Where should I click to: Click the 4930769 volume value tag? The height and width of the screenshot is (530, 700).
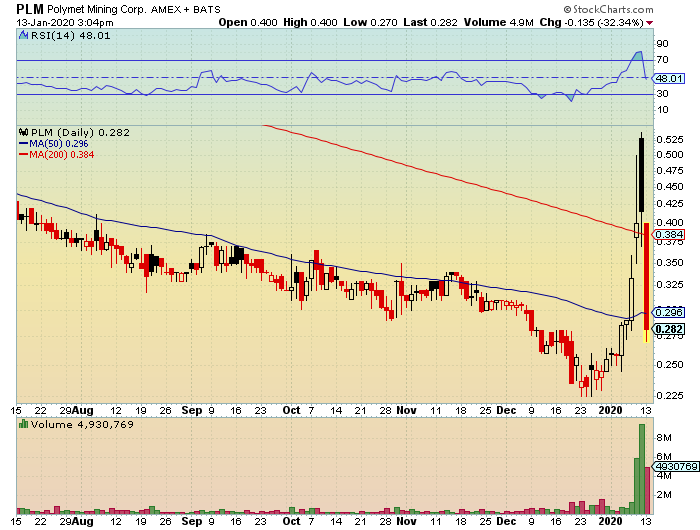click(x=675, y=467)
